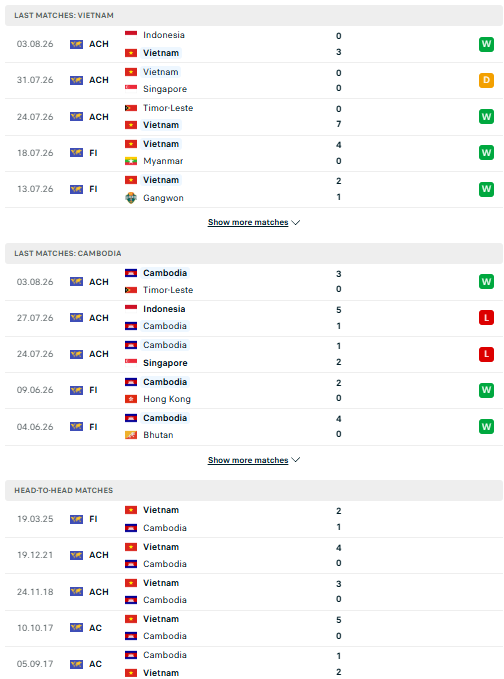This screenshot has height=679, width=504.
Task: Open the Singapore team link in the 31.07.26 match
Action: [x=165, y=89]
